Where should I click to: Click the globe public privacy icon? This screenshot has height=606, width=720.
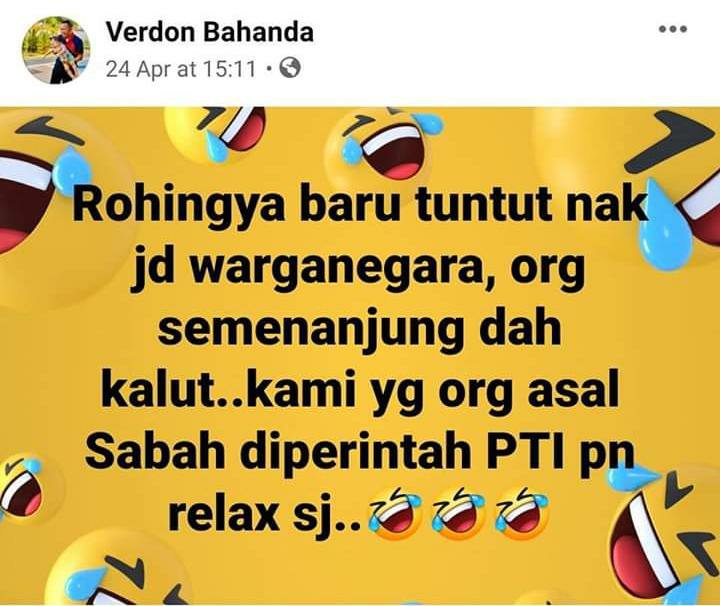[290, 68]
